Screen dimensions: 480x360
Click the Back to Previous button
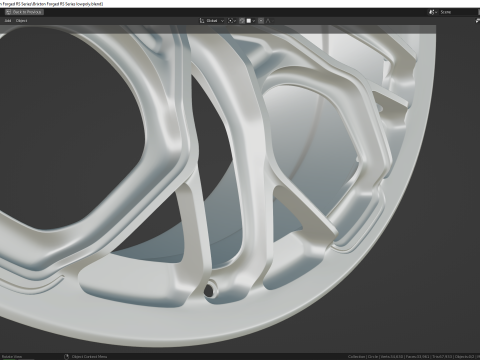tap(24, 12)
